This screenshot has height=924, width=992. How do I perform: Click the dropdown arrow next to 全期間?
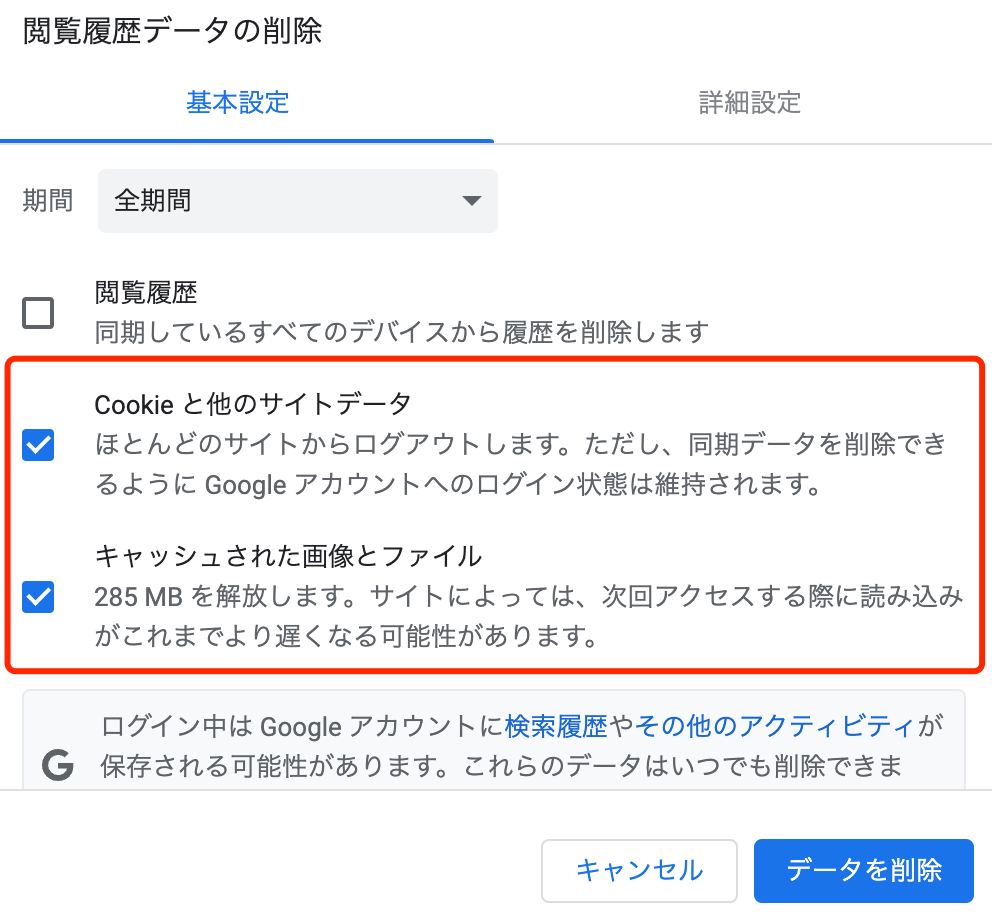(x=471, y=201)
